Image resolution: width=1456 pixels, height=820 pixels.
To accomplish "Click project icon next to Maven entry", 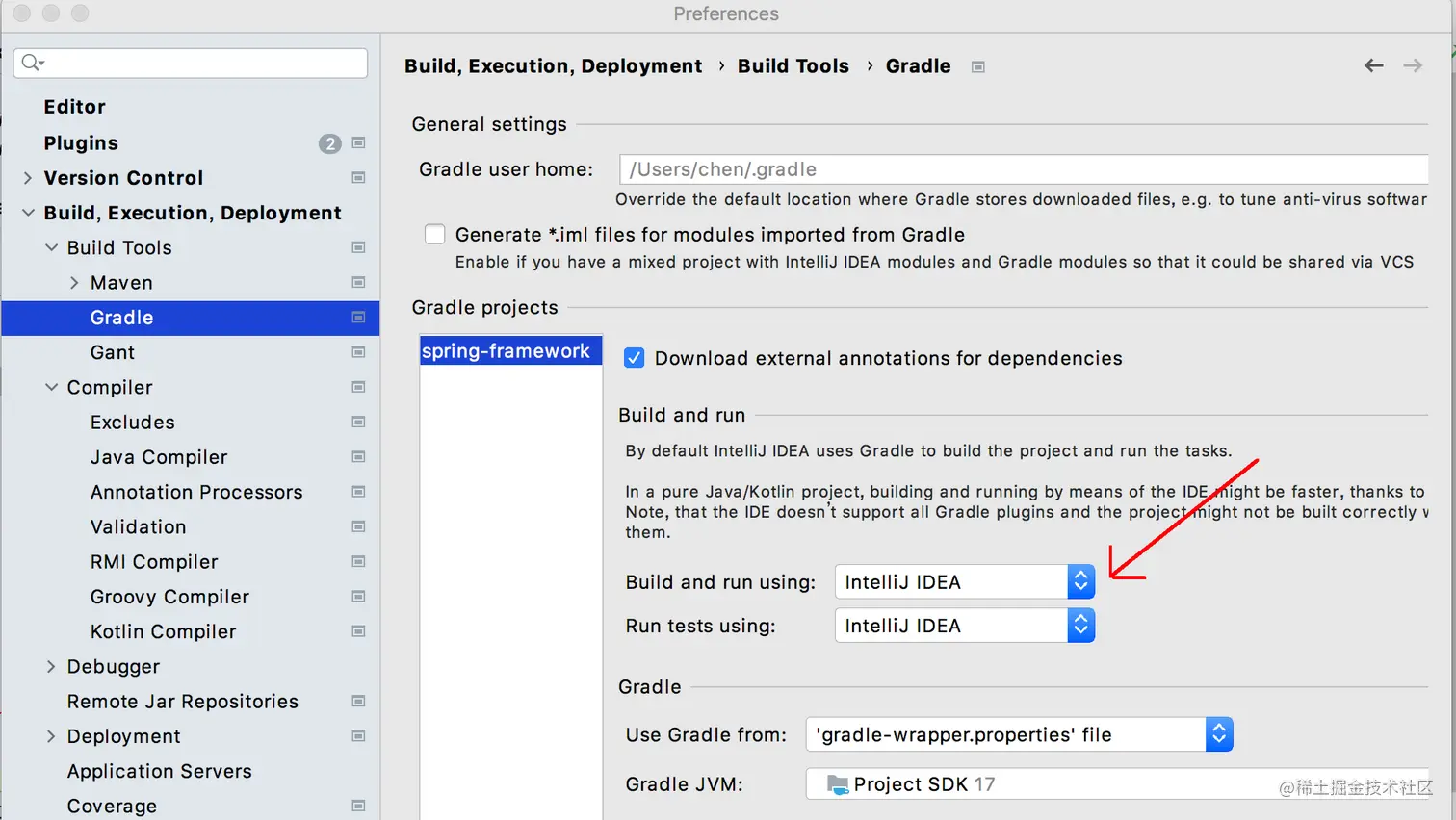I will coord(358,283).
